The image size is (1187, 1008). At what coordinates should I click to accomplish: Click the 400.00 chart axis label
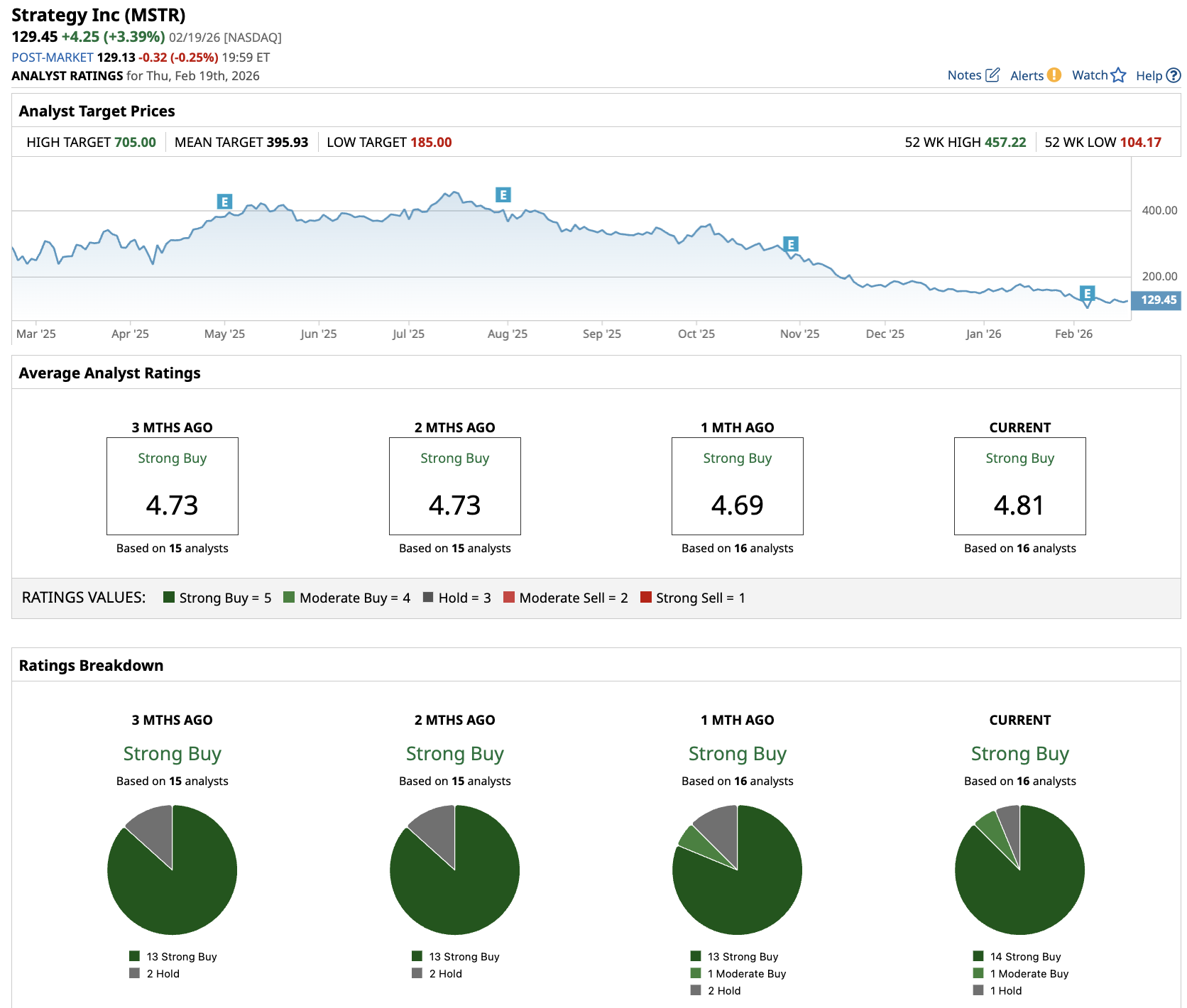[x=1159, y=210]
